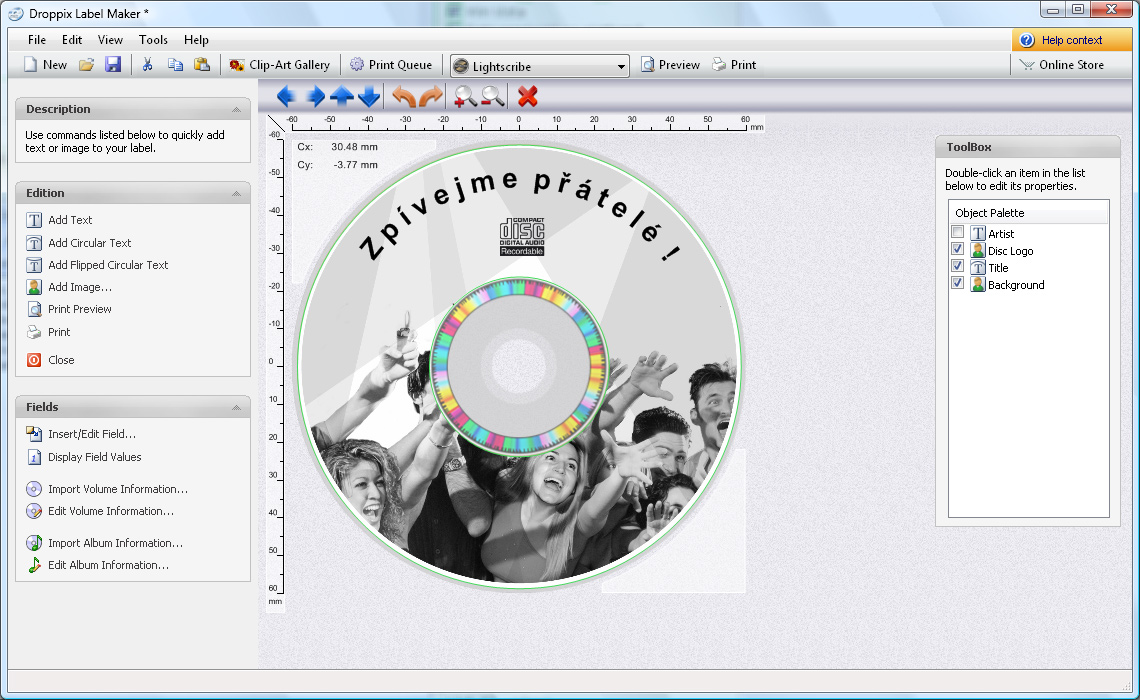The image size is (1140, 700).
Task: Collapse the Description panel
Action: coord(237,109)
